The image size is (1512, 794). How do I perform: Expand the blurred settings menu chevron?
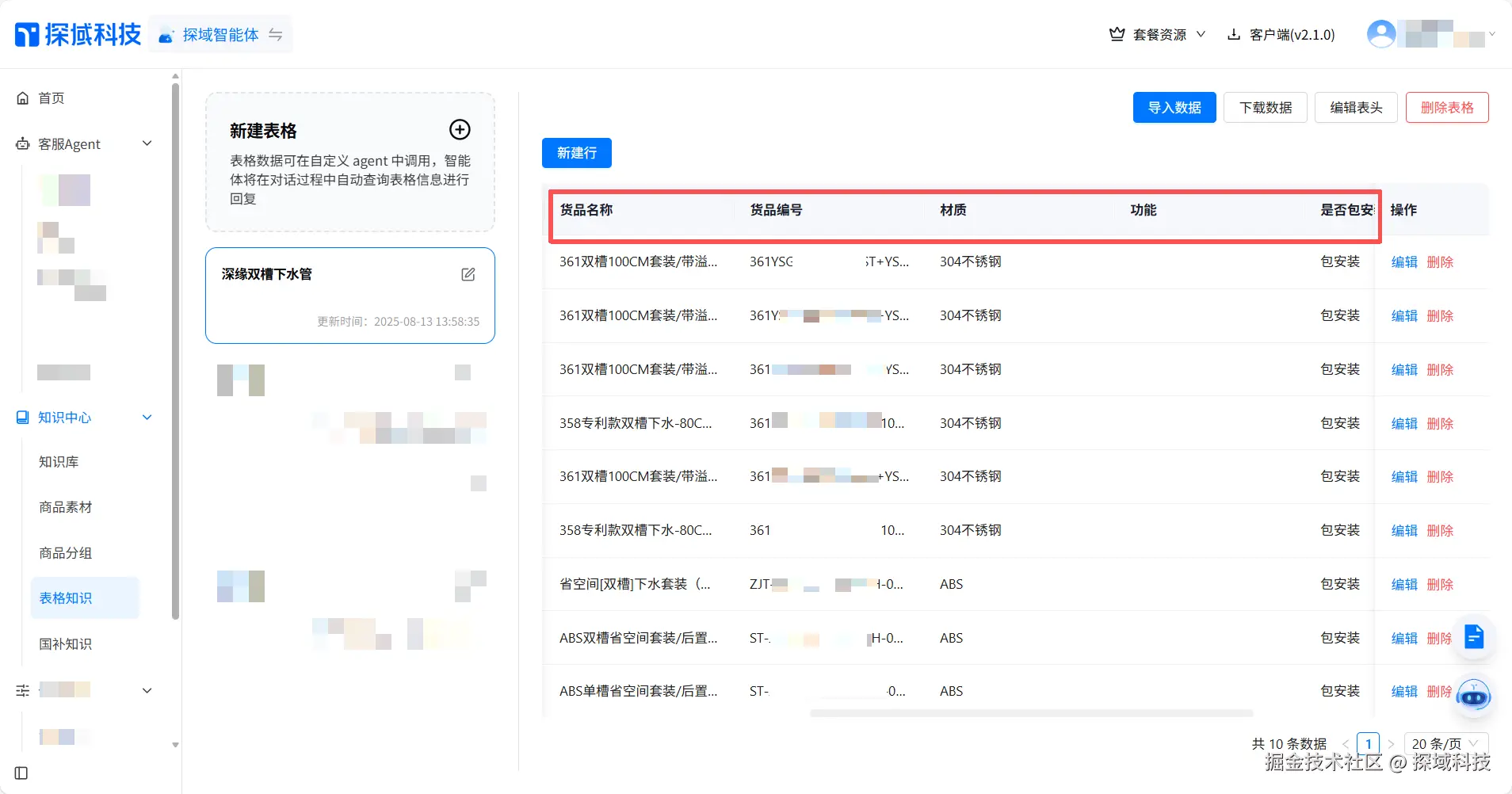(x=147, y=690)
